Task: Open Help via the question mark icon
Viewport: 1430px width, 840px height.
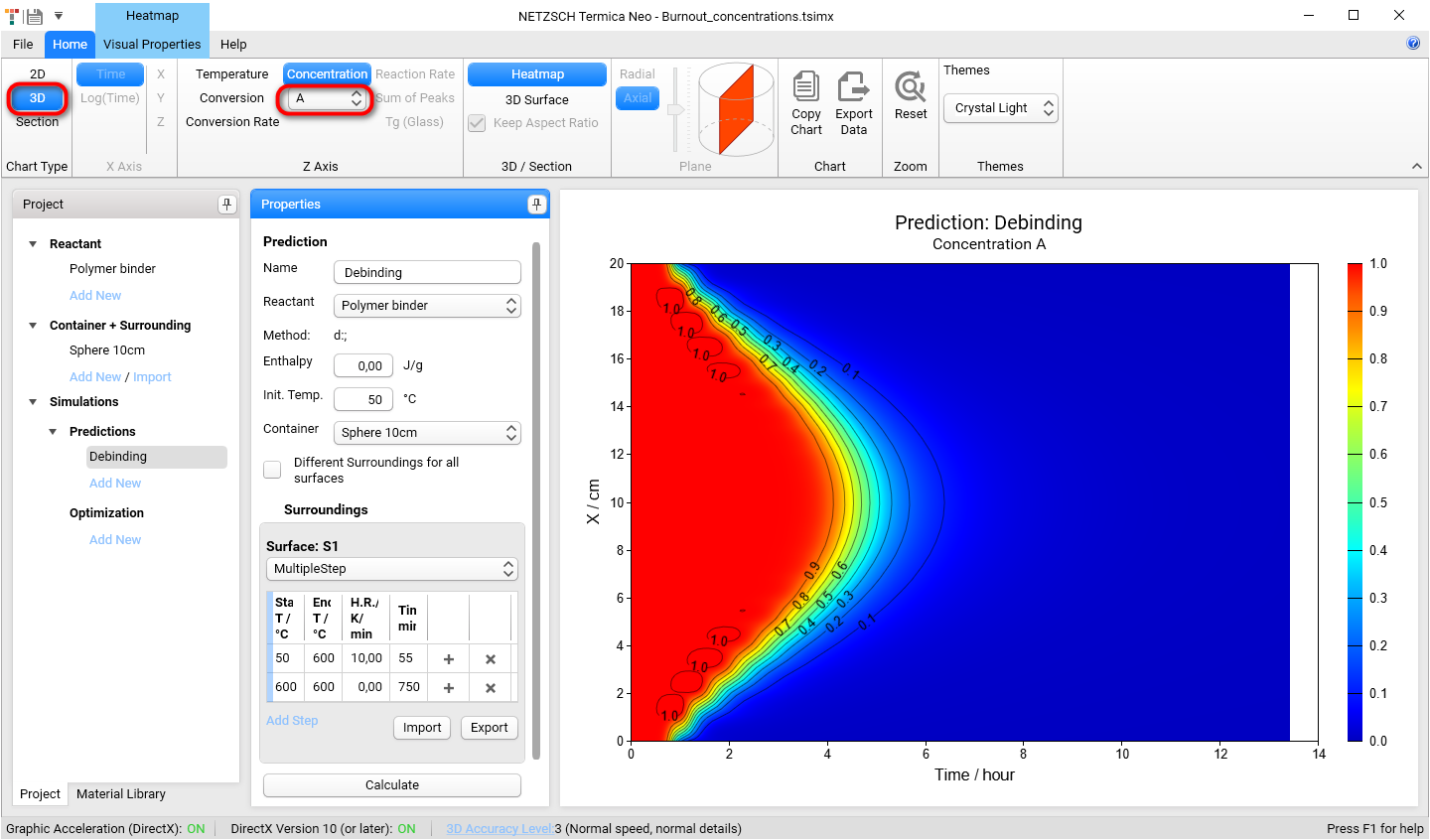Action: coord(1412,44)
